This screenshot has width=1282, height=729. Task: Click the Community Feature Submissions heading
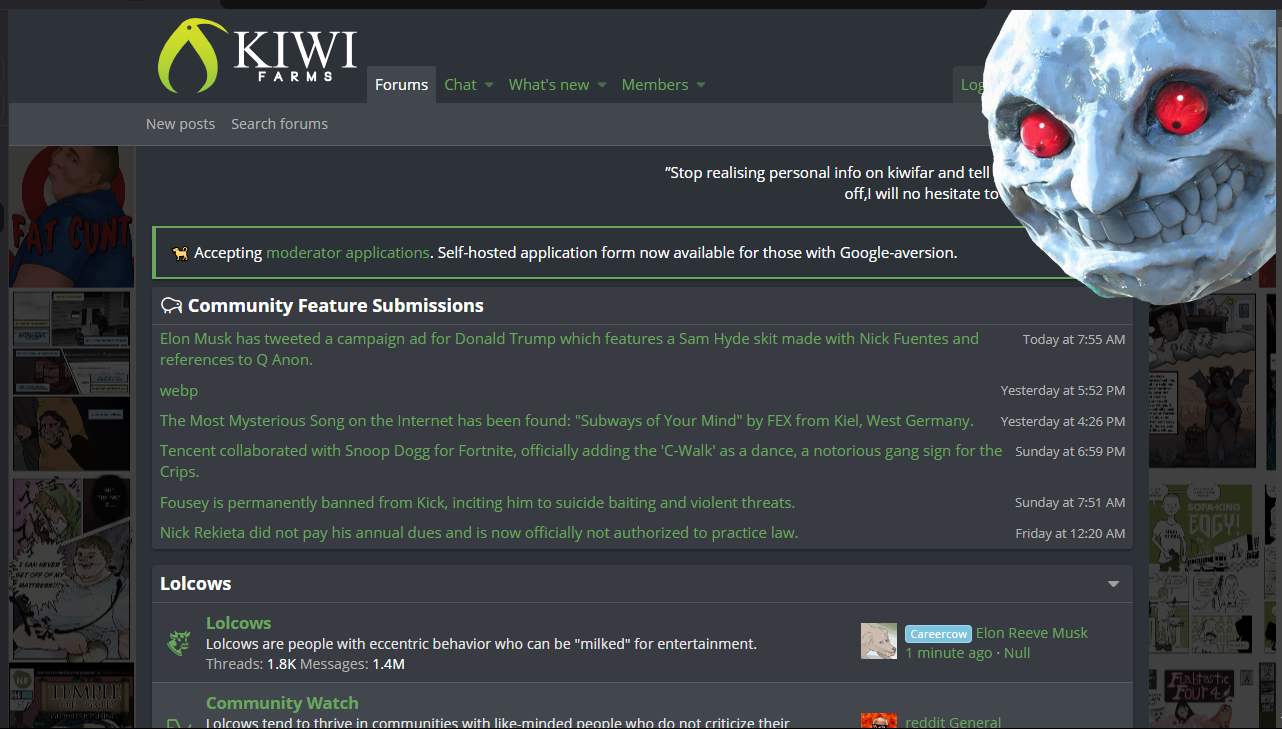(335, 306)
